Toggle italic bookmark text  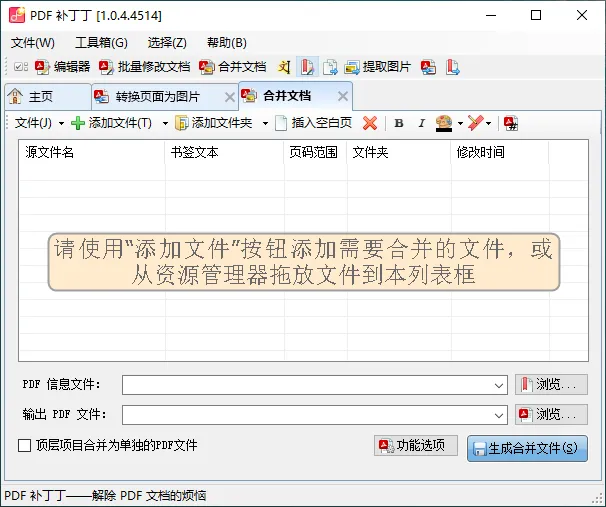coord(421,123)
